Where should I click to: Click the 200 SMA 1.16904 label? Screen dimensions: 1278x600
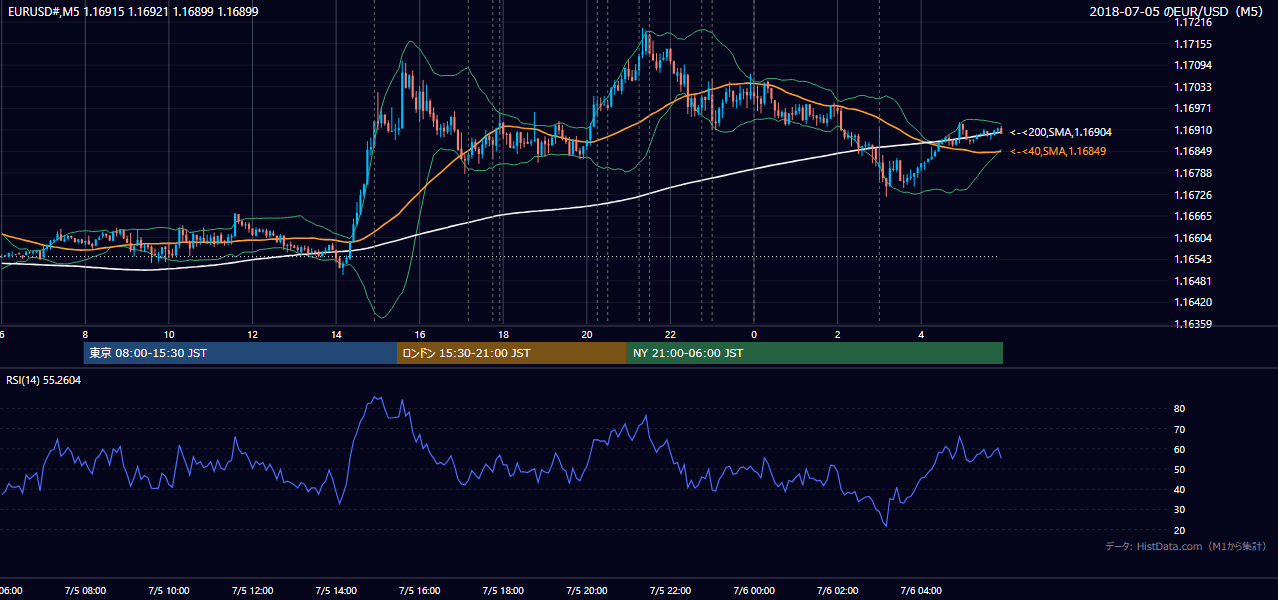(x=1060, y=132)
